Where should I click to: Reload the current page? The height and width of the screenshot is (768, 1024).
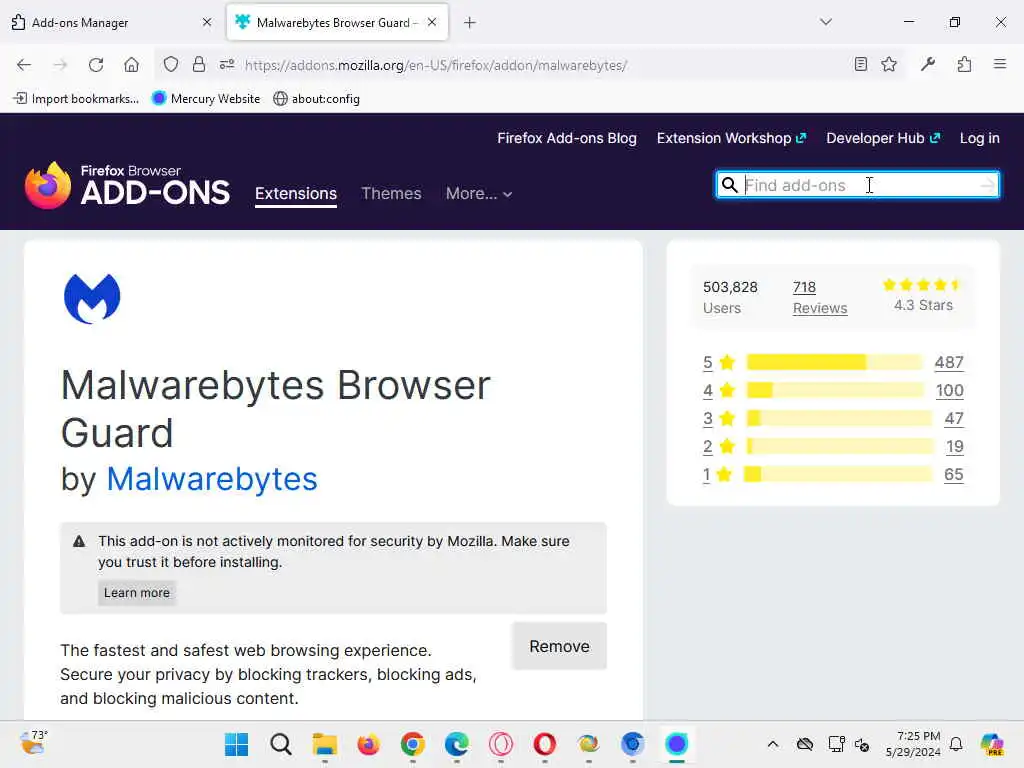coord(96,65)
